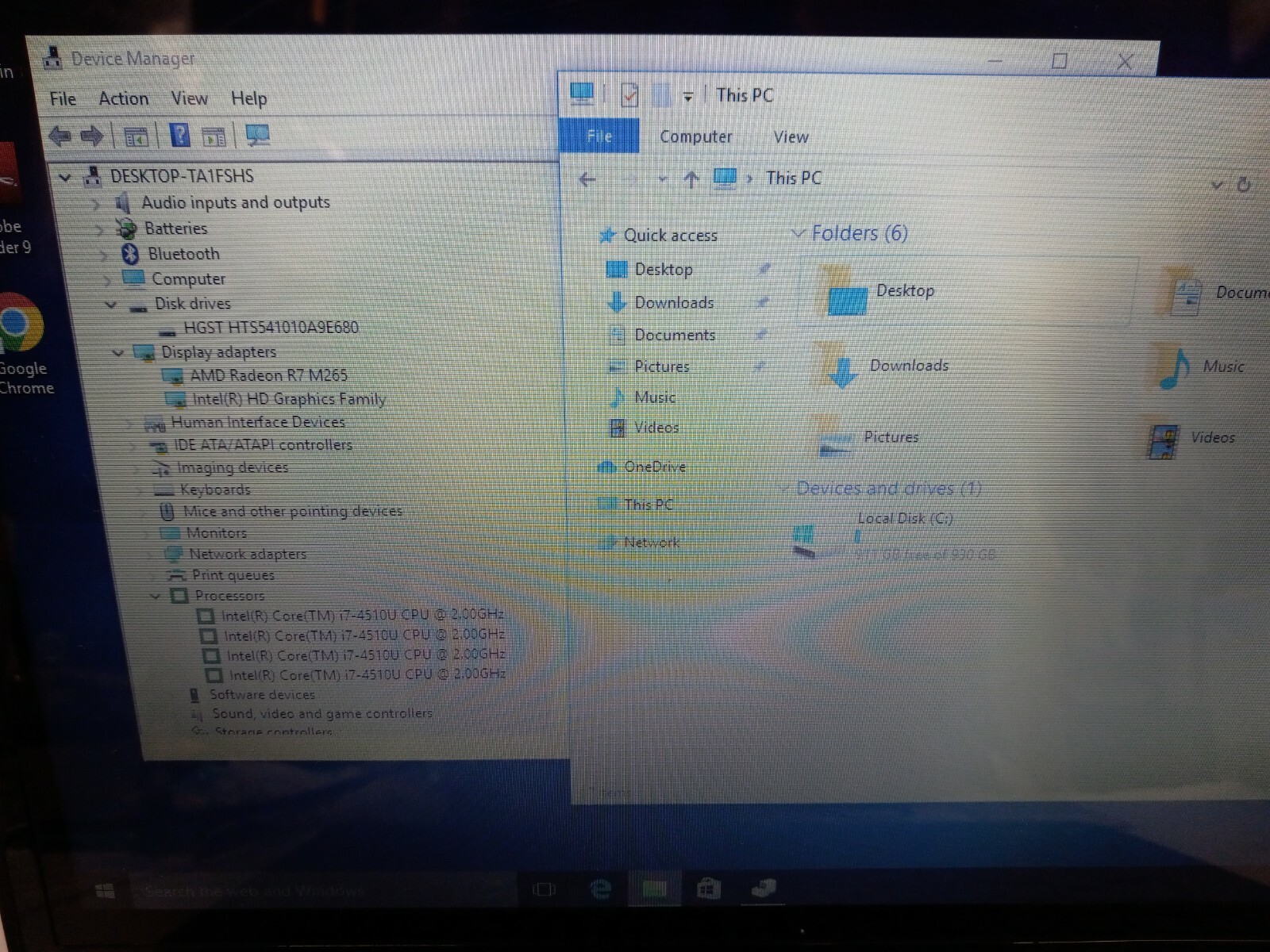The height and width of the screenshot is (952, 1270).
Task: Open the Help menu in Device Manager
Action: 249,98
